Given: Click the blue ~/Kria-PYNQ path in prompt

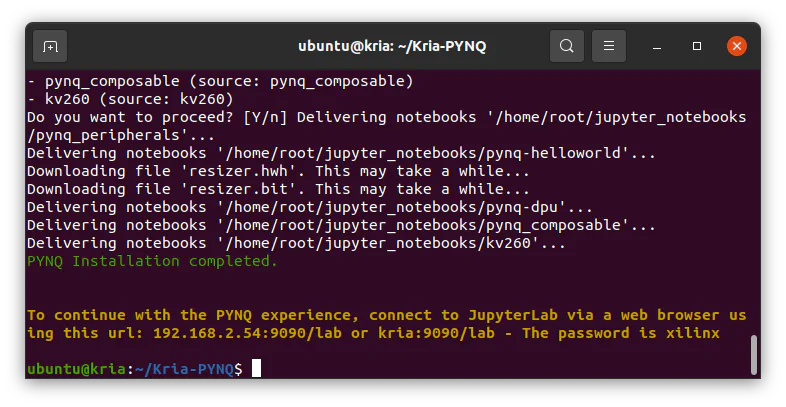Looking at the screenshot, I should coord(183,369).
